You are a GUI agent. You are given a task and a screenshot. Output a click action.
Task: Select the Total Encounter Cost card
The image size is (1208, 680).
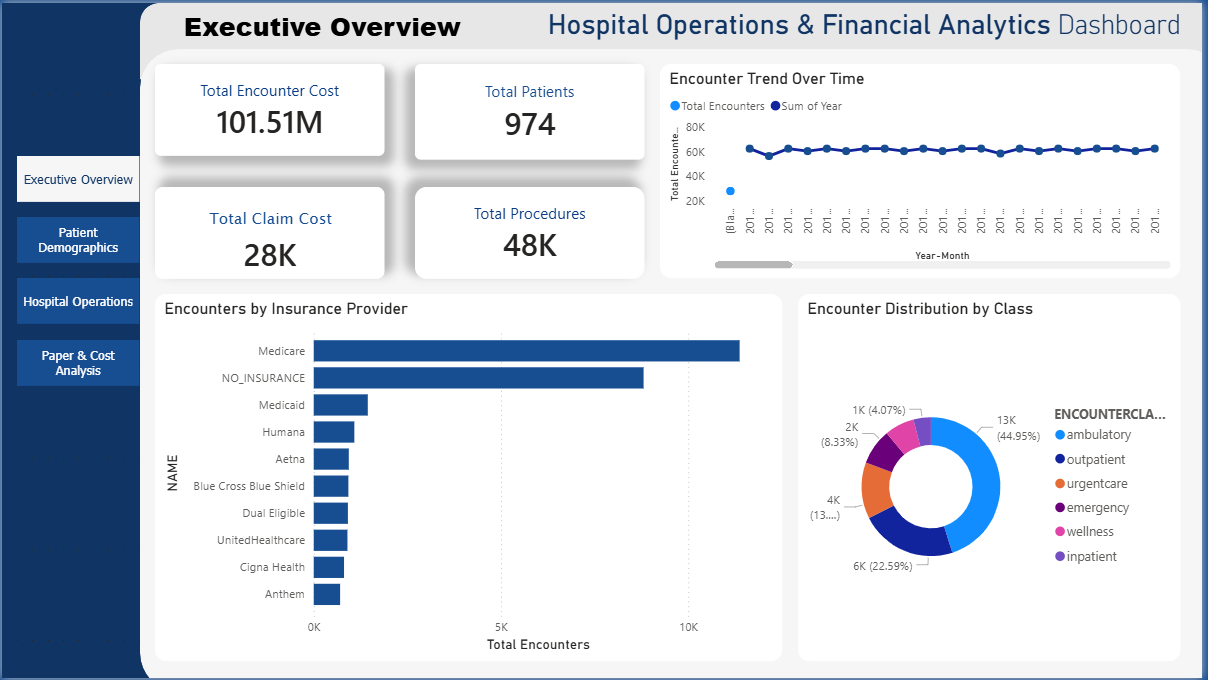point(269,110)
